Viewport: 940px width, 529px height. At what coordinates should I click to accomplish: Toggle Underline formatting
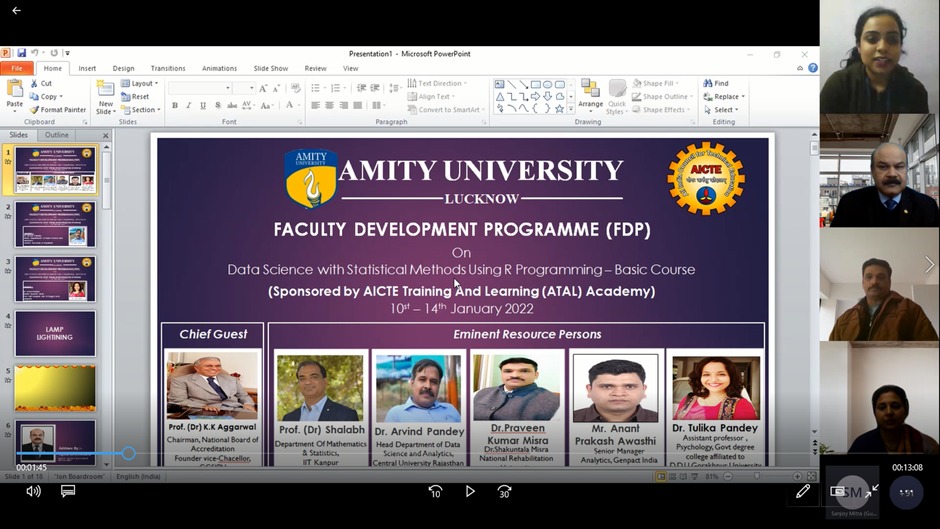(203, 106)
